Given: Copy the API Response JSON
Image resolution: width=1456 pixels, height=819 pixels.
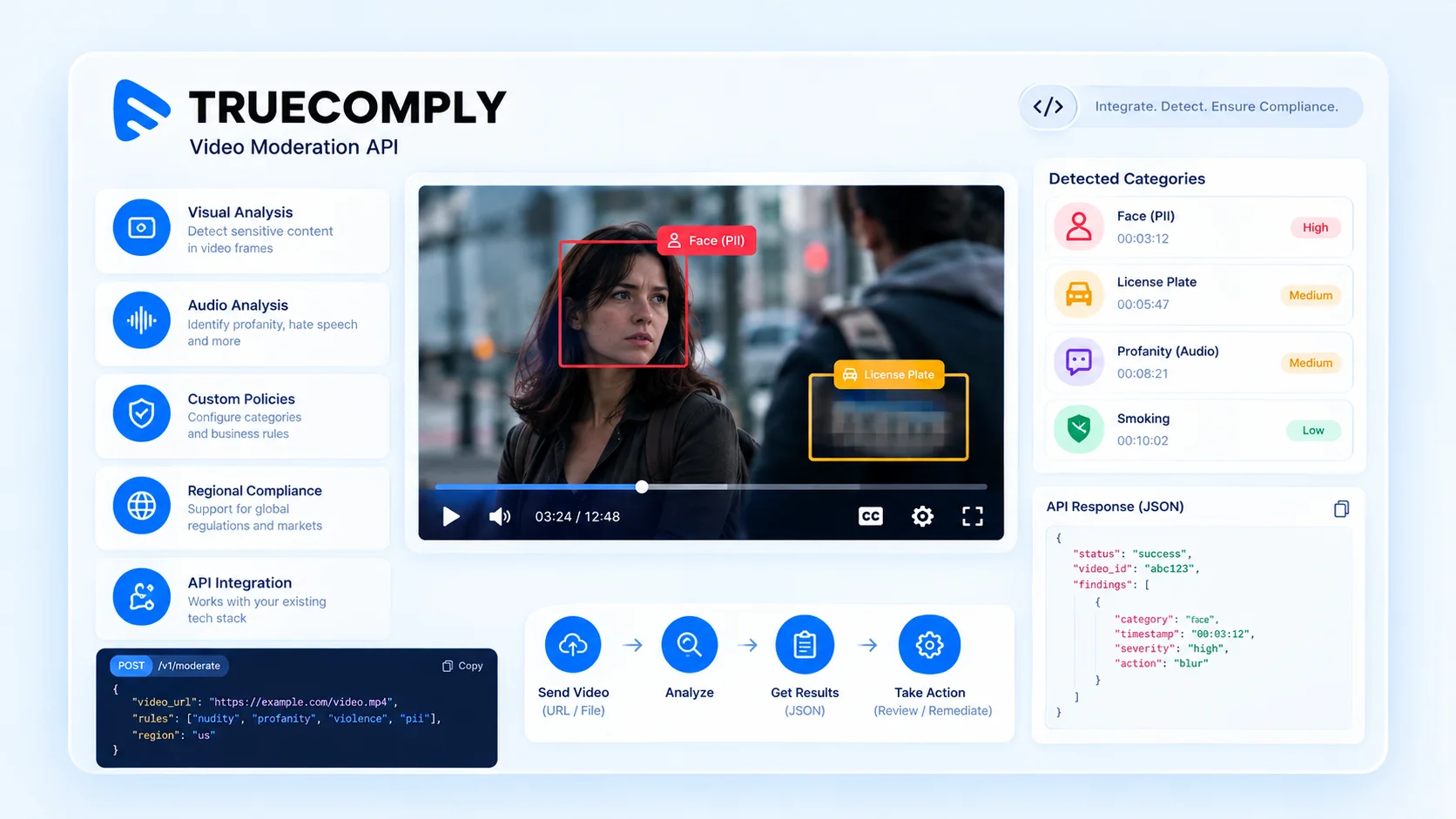Looking at the screenshot, I should point(1341,508).
